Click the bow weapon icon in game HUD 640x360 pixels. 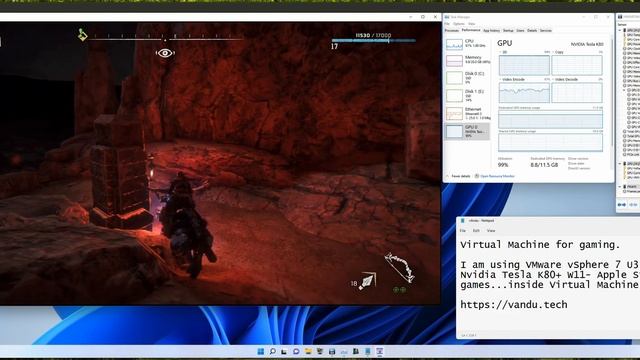[x=400, y=268]
